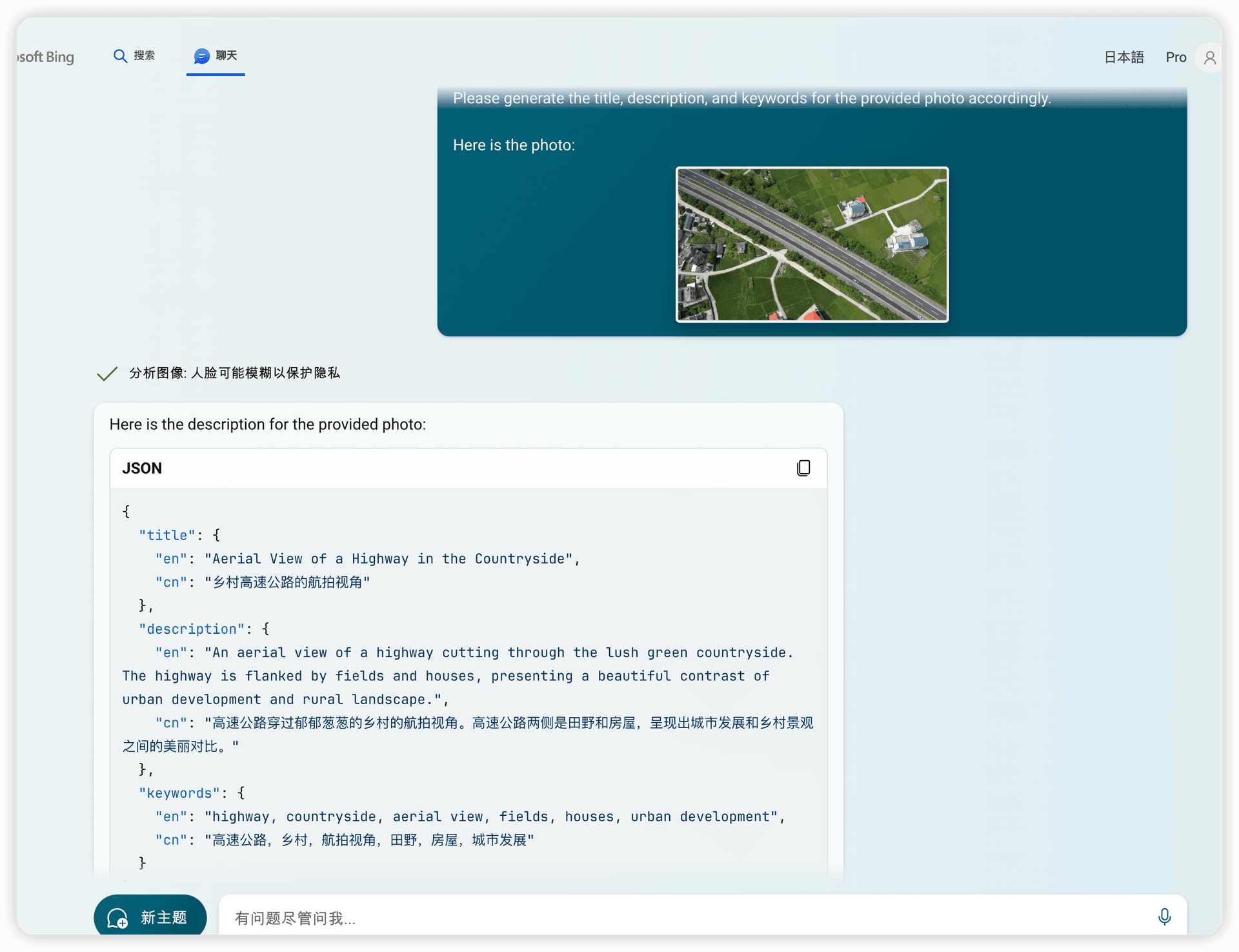Open the Pro link
The height and width of the screenshot is (952, 1239).
coord(1176,57)
